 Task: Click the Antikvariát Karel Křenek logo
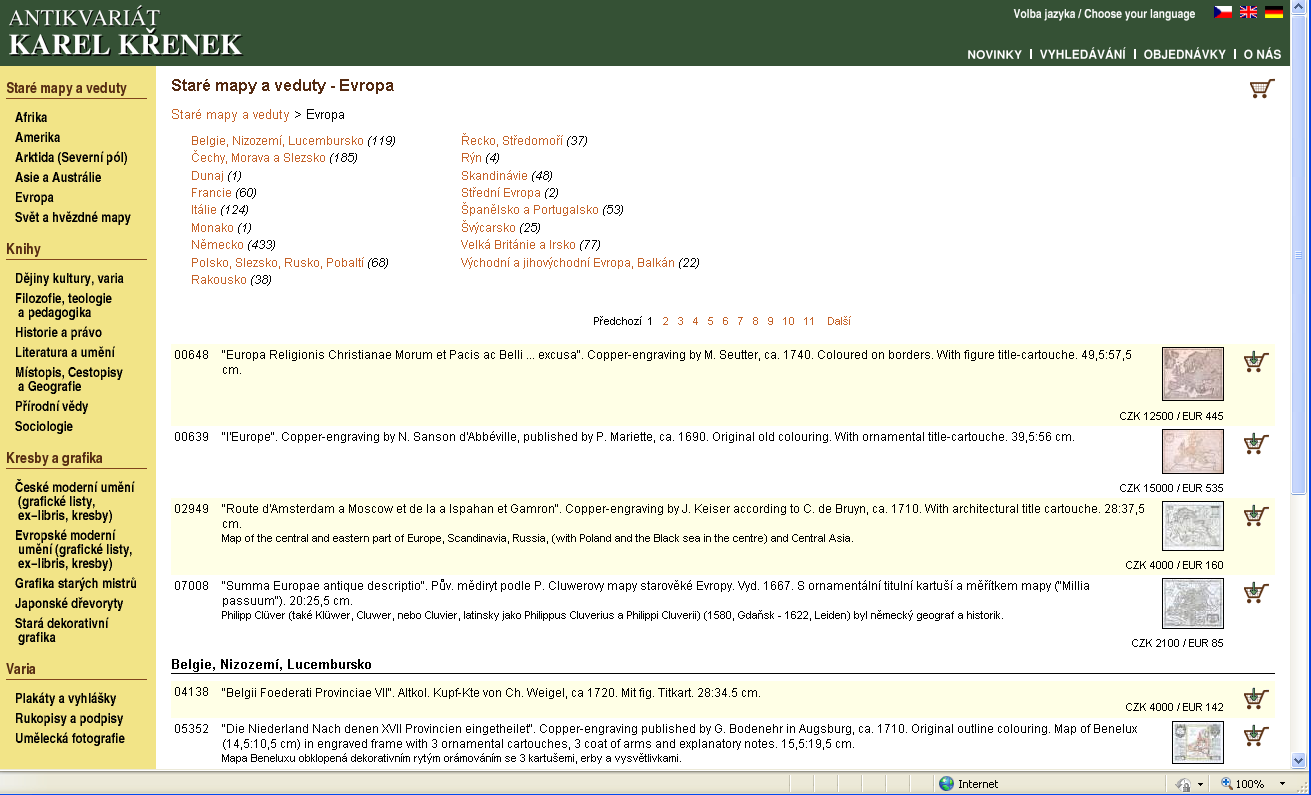pyautogui.click(x=125, y=32)
